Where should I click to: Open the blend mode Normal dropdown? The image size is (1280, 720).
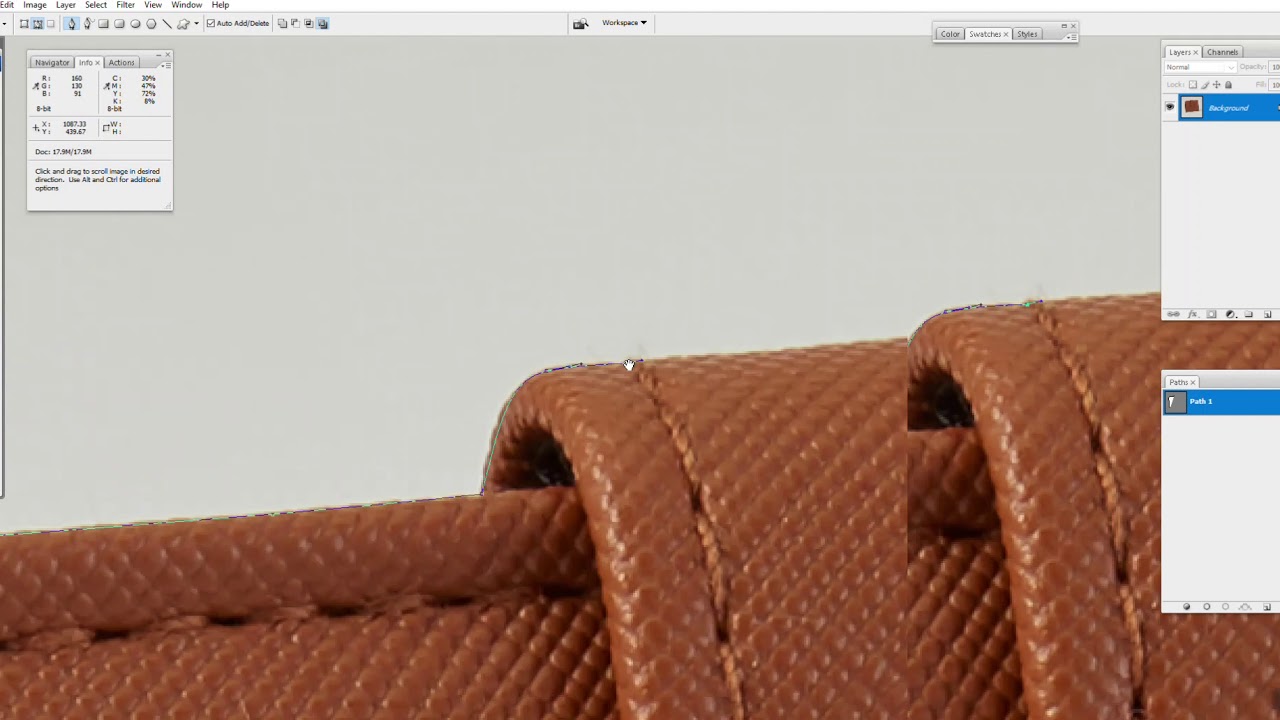point(1200,67)
